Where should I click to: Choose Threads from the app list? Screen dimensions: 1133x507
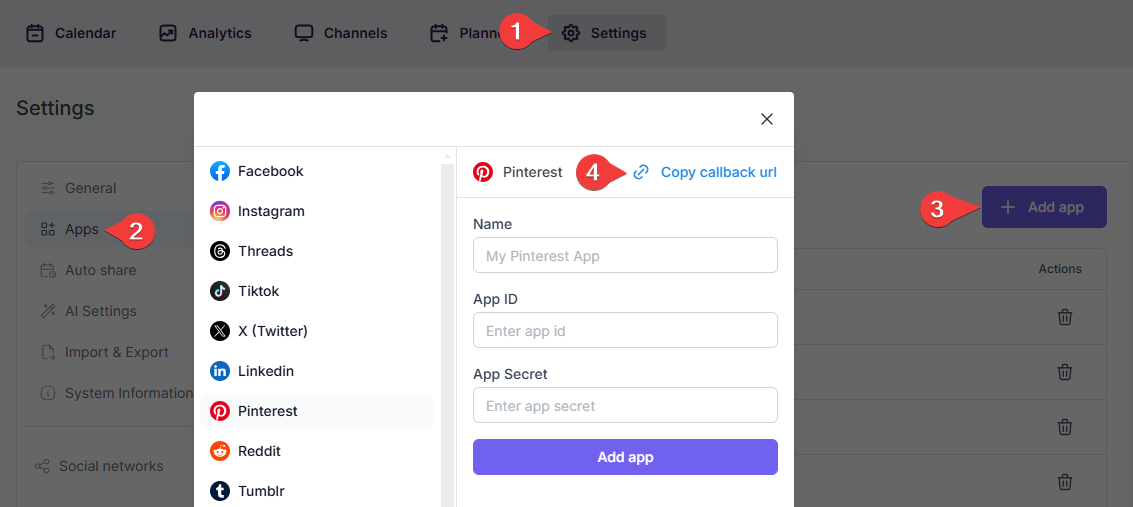click(316, 251)
